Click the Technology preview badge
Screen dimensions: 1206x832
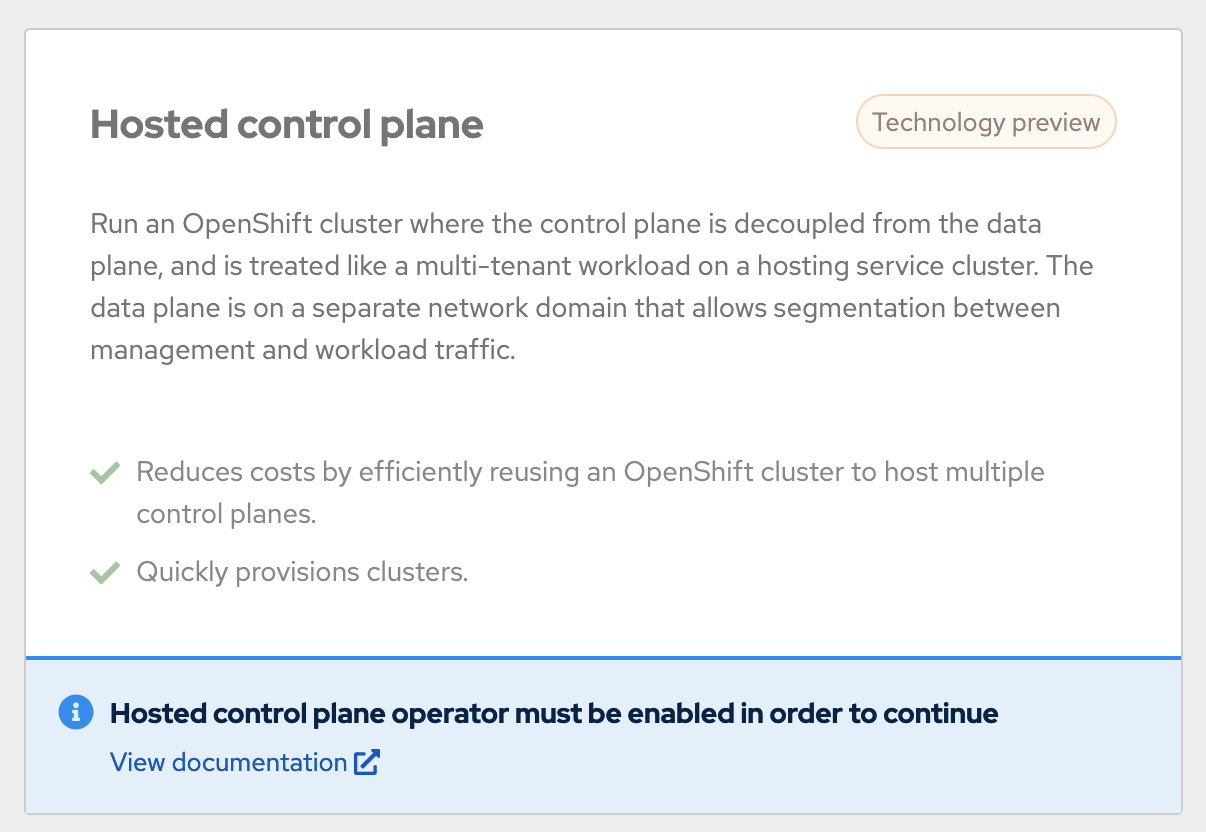click(x=985, y=122)
